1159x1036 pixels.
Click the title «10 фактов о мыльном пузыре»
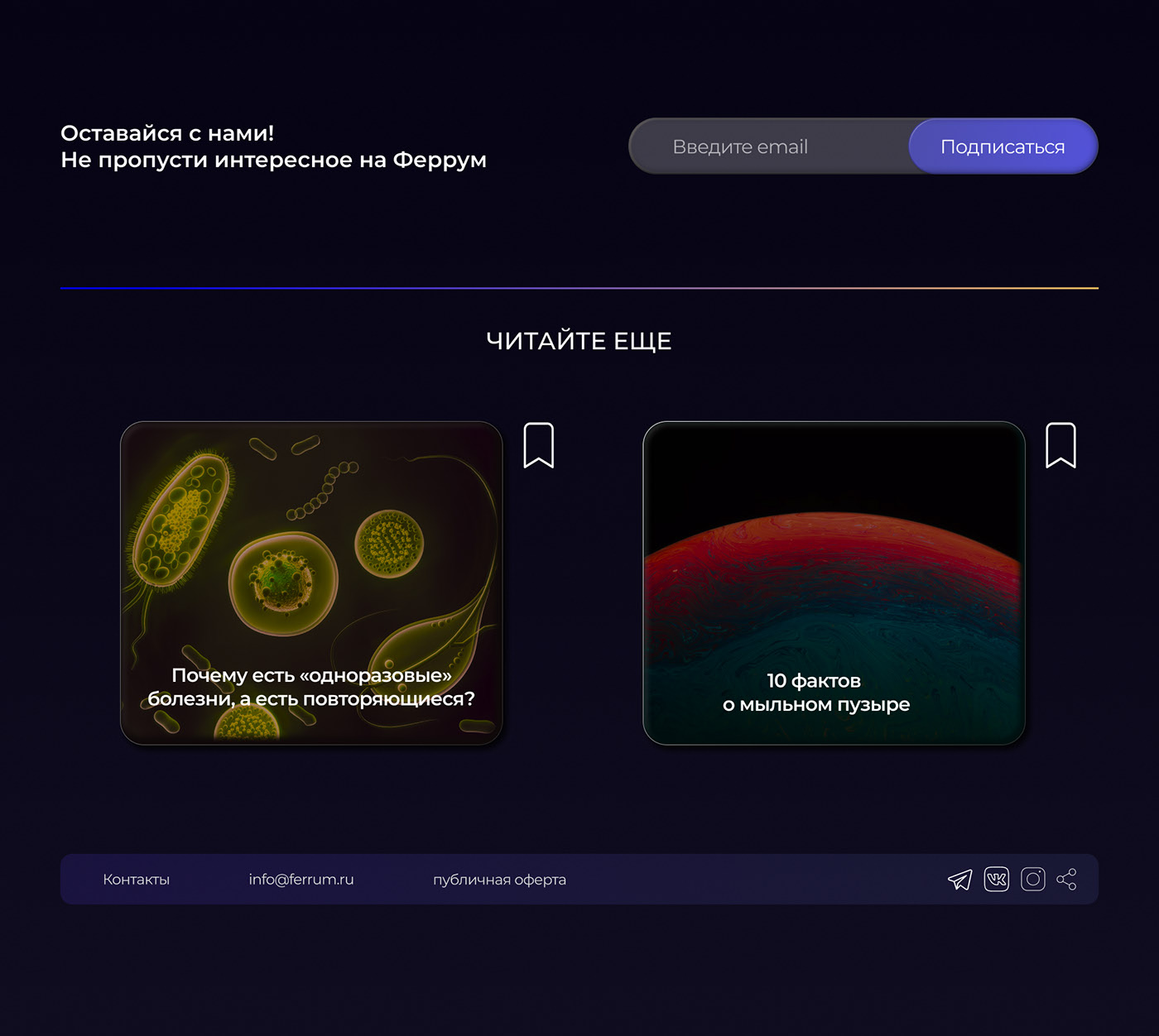[x=815, y=693]
